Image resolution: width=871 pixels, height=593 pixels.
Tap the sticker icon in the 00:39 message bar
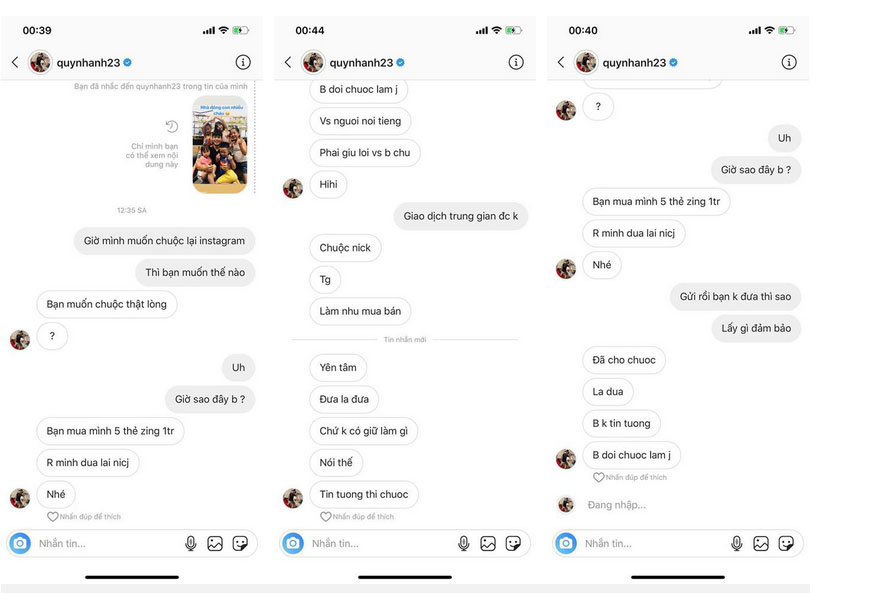pos(240,543)
